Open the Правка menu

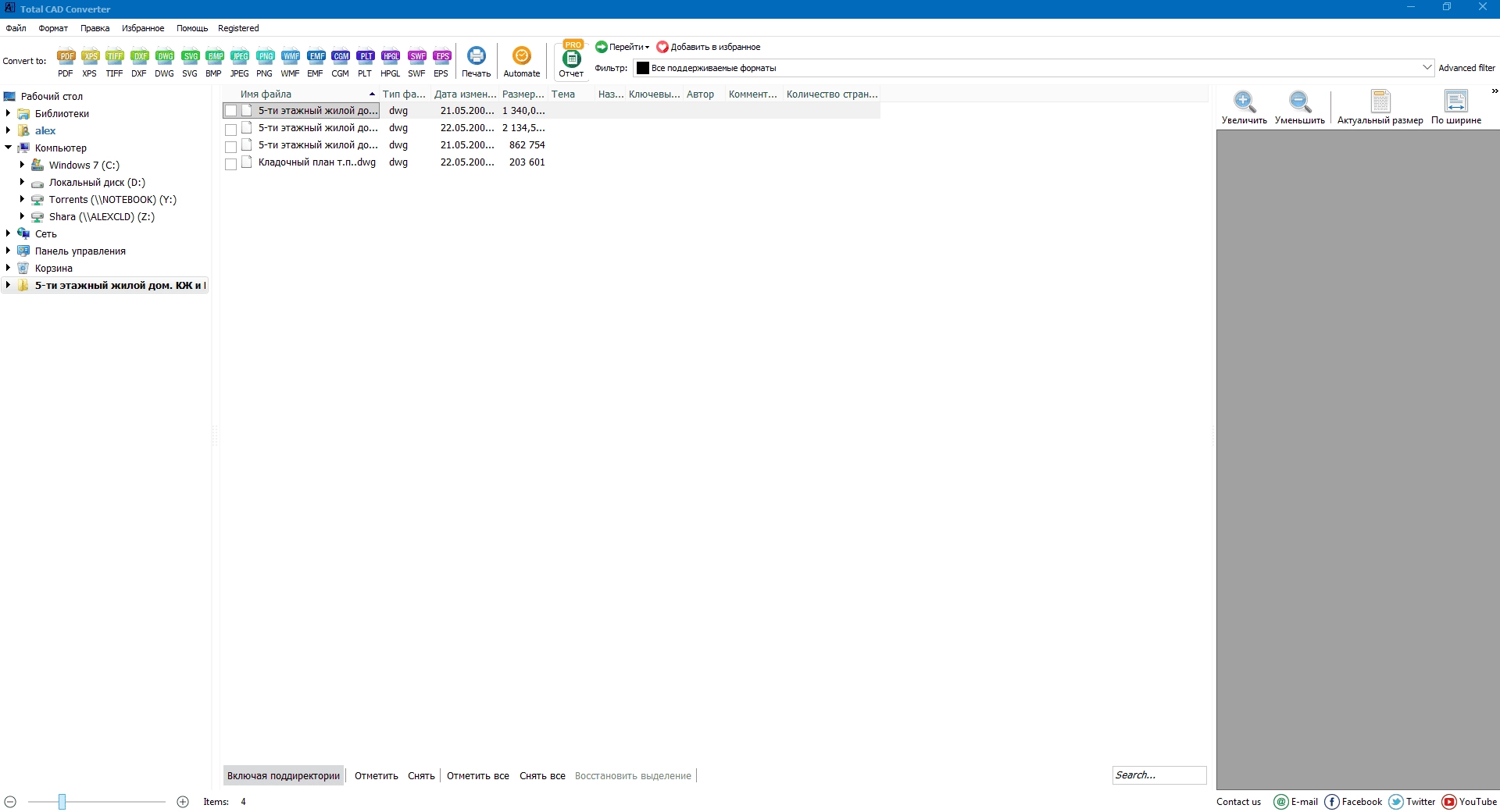click(x=95, y=28)
